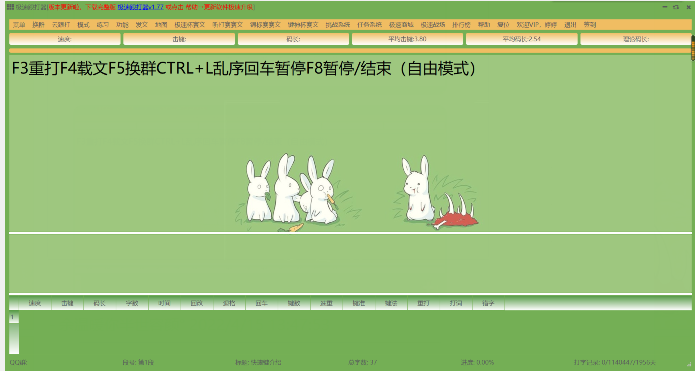
Task: Click the 退出 menu item
Action: coord(570,25)
